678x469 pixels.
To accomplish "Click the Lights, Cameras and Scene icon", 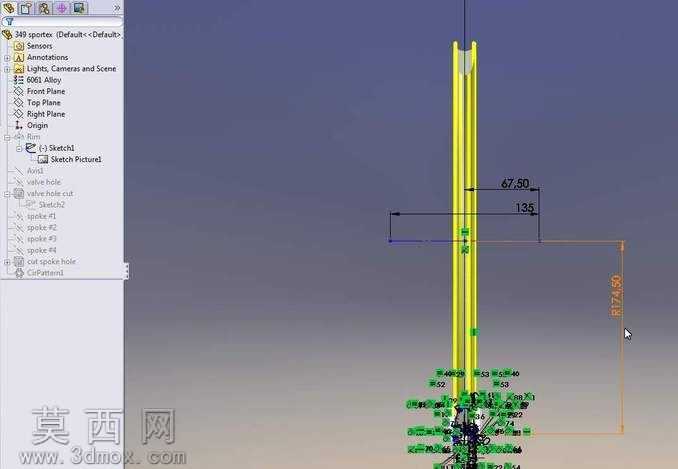I will point(19,68).
